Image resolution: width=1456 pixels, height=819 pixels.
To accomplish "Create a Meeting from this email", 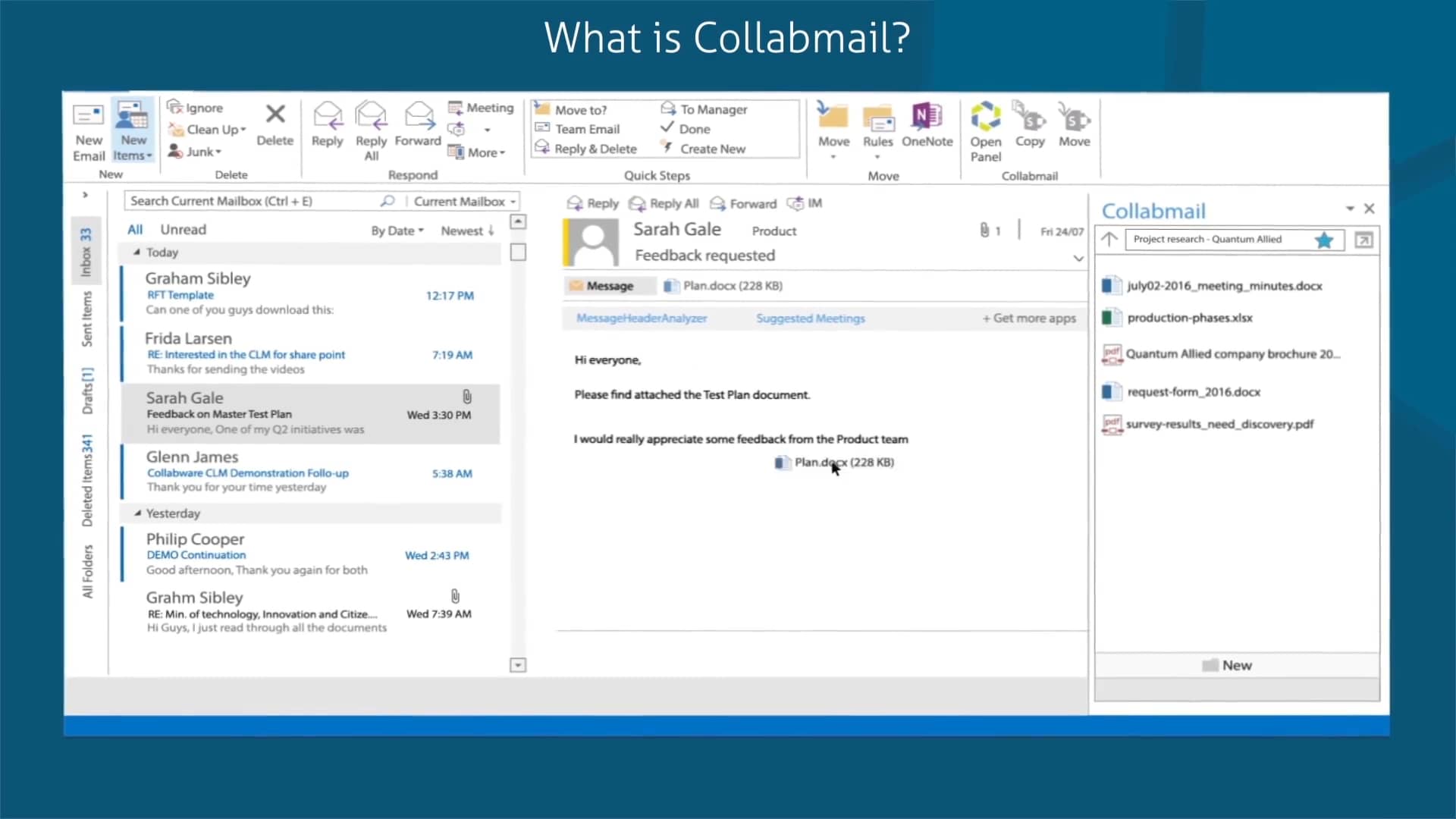I will tap(481, 107).
